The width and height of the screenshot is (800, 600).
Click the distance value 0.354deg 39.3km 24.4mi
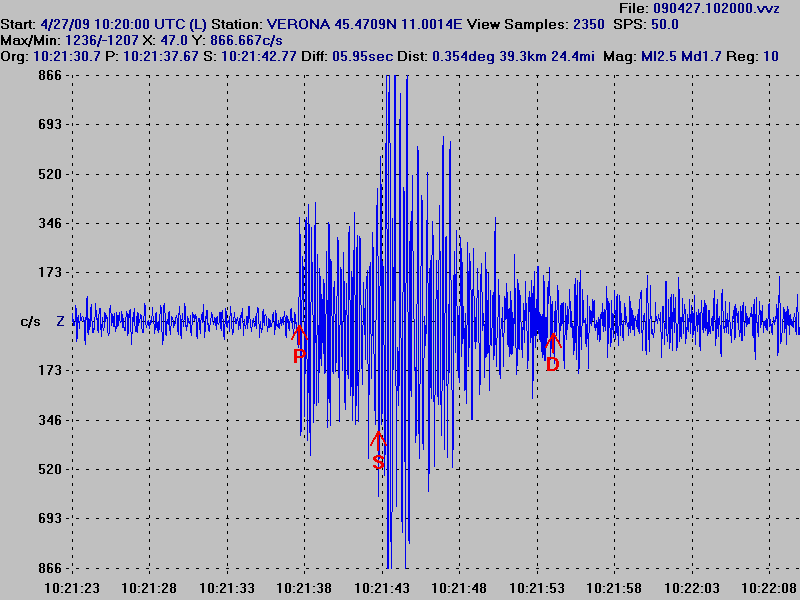[513, 56]
